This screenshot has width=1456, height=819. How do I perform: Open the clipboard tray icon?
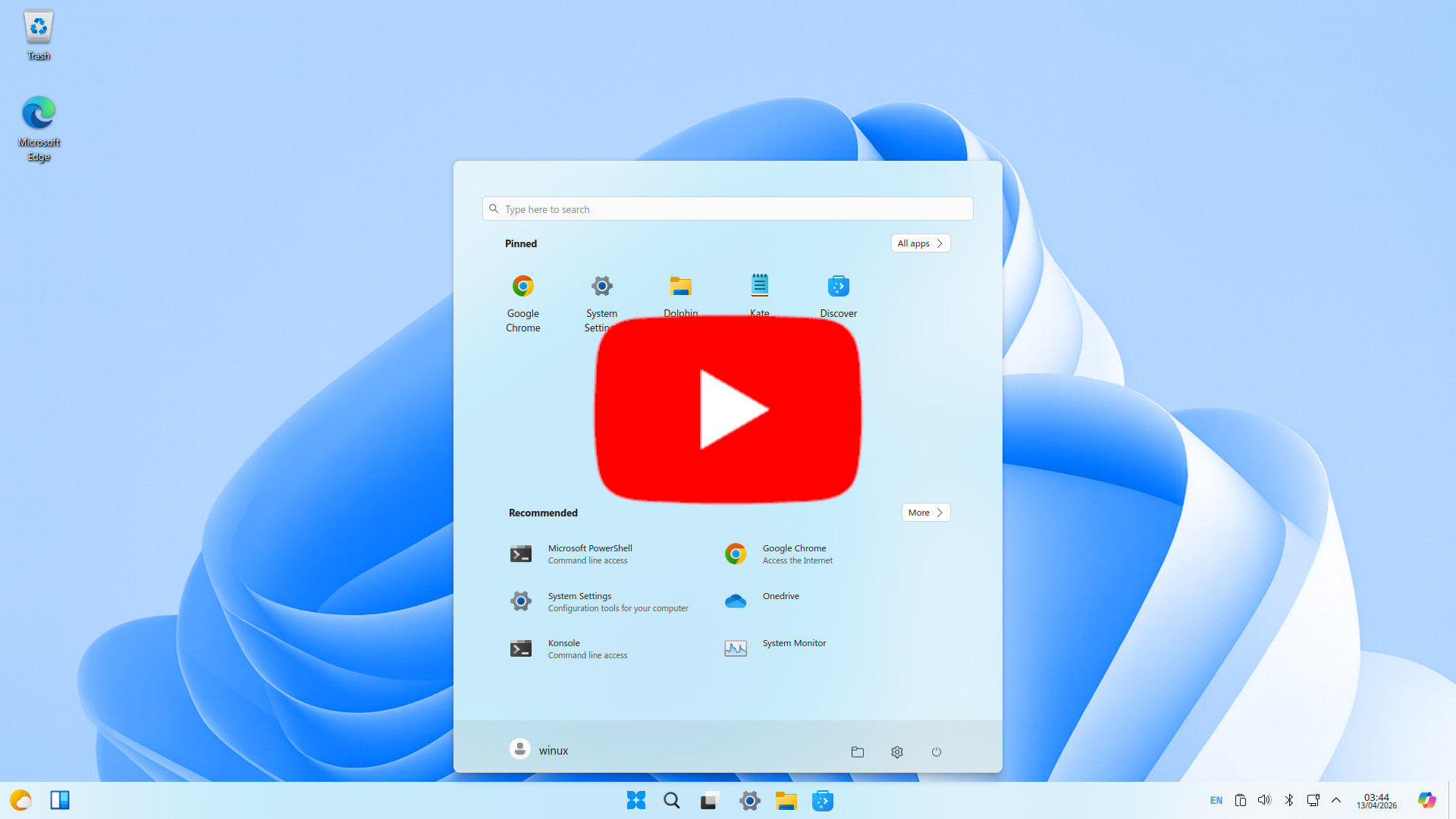[1241, 800]
